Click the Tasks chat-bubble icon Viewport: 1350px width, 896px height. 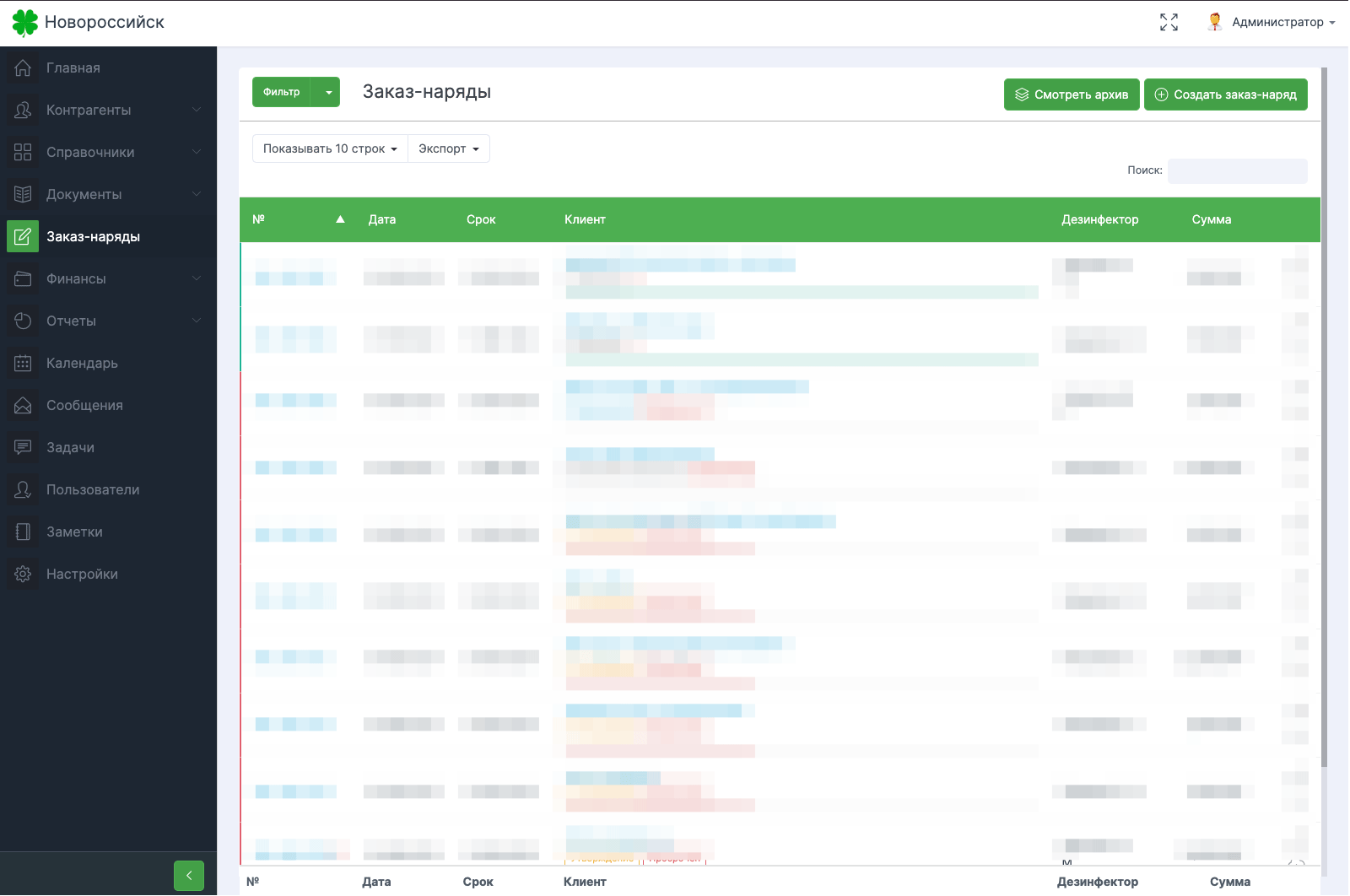click(23, 447)
